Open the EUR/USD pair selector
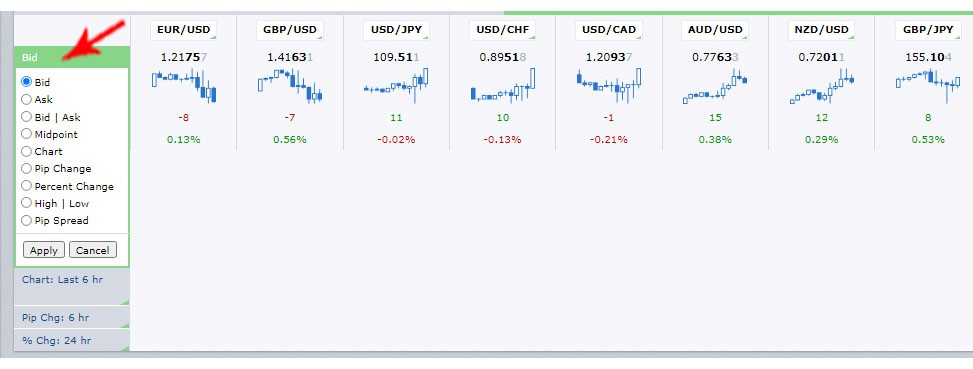This screenshot has height=369, width=973. point(184,30)
